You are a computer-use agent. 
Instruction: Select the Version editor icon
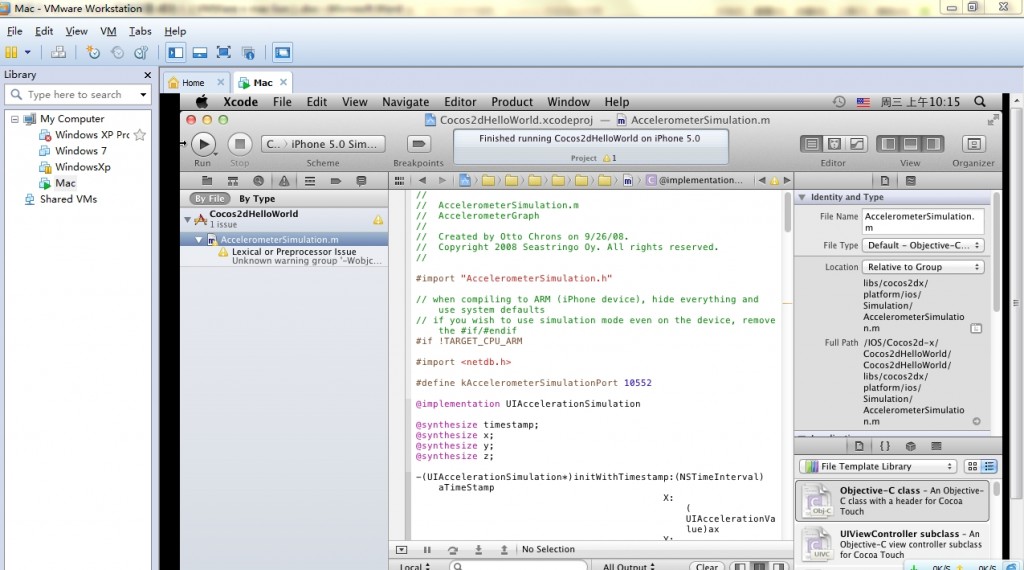pyautogui.click(x=856, y=144)
